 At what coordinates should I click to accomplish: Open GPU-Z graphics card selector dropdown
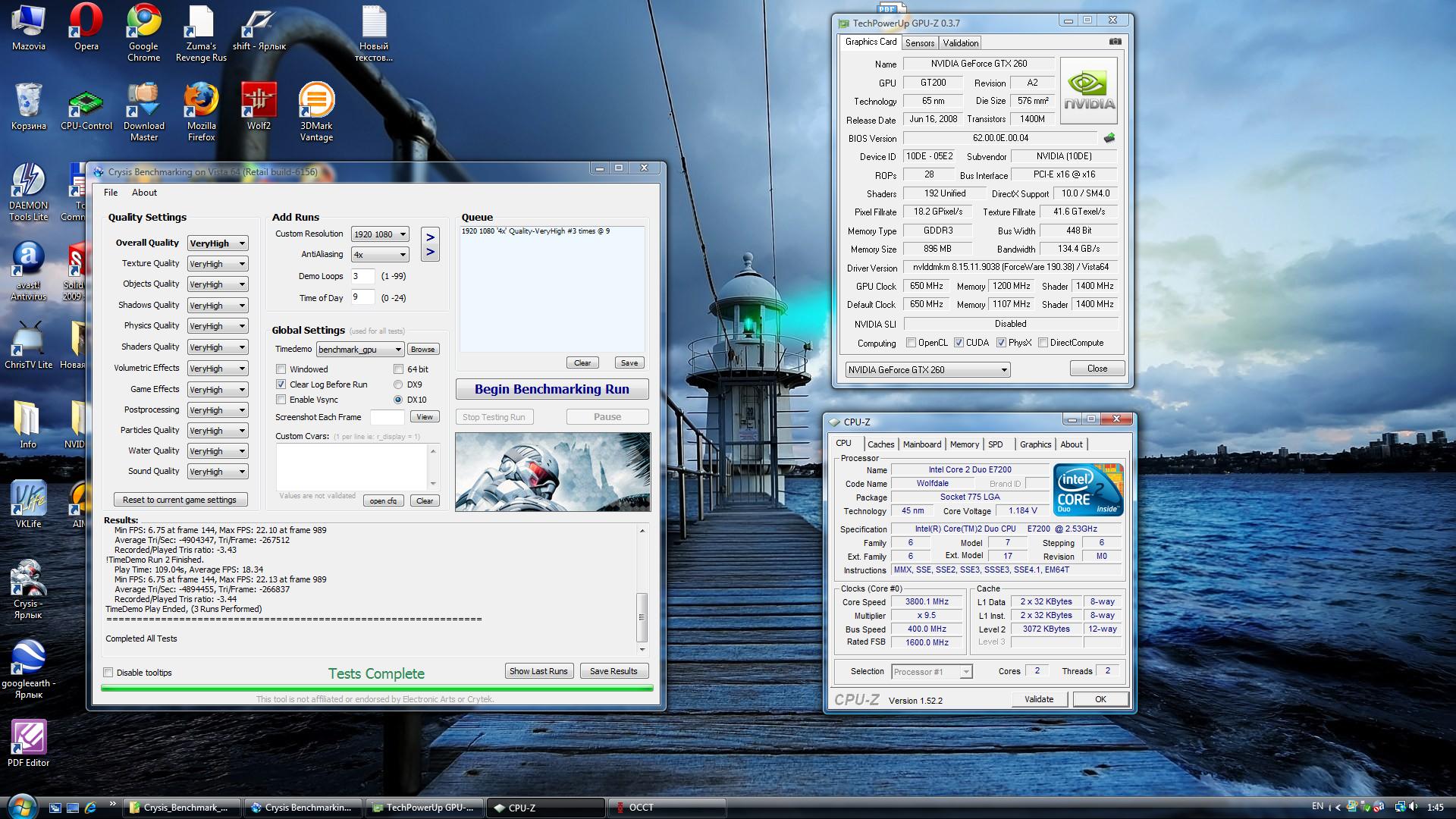[927, 370]
